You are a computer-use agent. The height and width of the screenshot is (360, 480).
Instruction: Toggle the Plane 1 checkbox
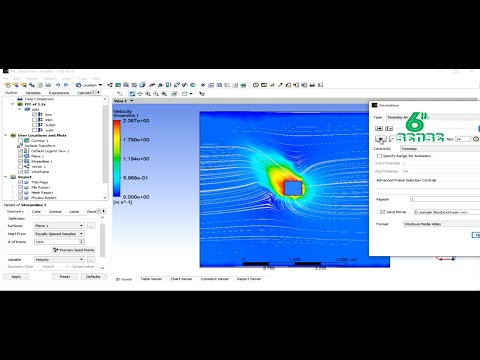point(21,156)
